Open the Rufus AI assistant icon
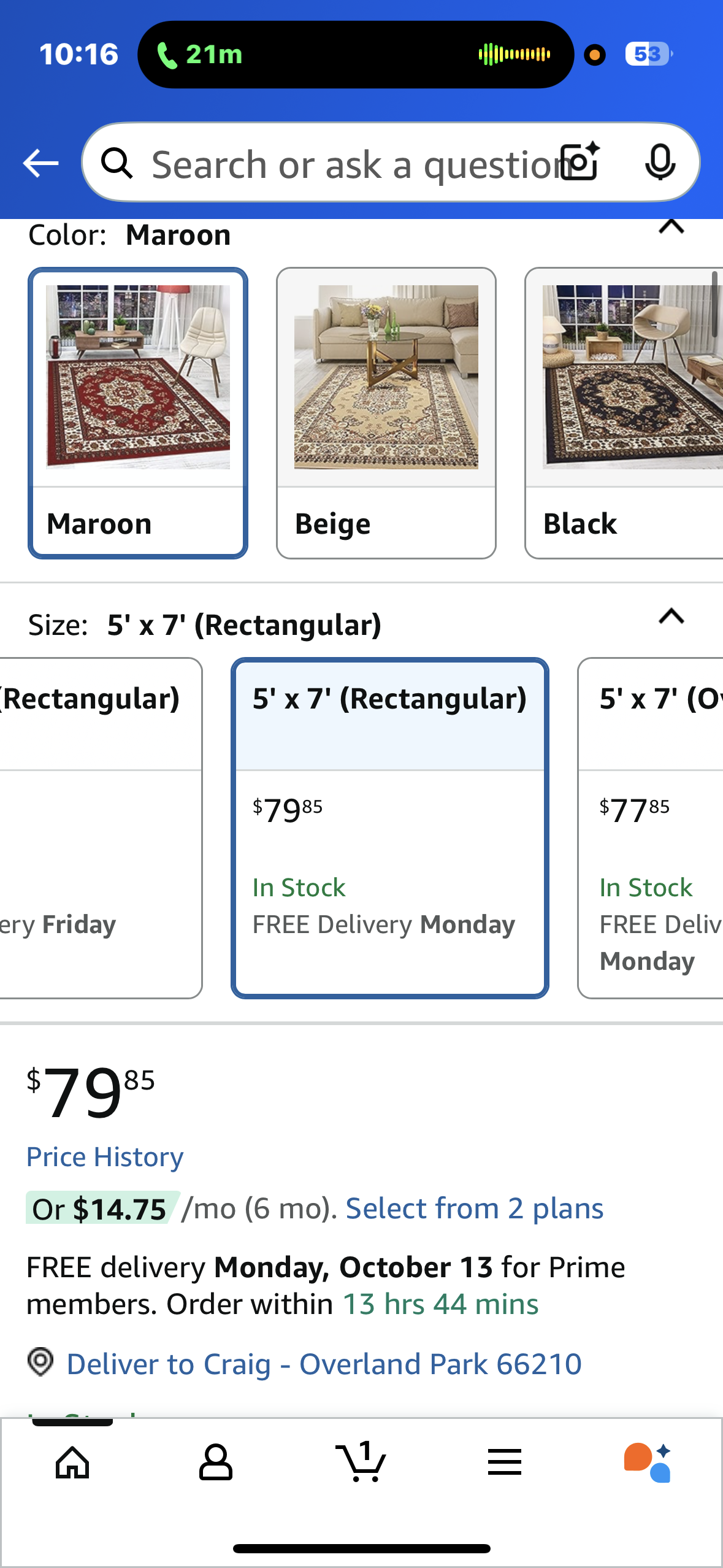 click(648, 1462)
